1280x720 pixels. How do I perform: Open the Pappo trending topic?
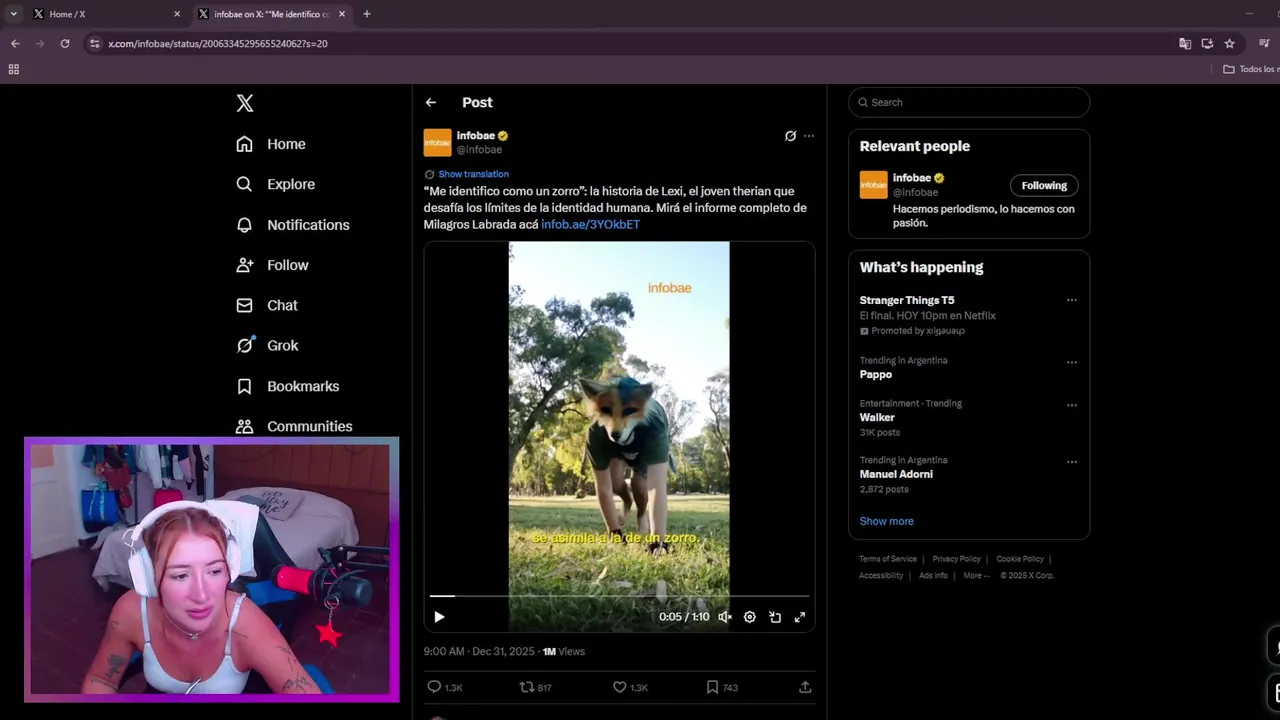click(875, 374)
